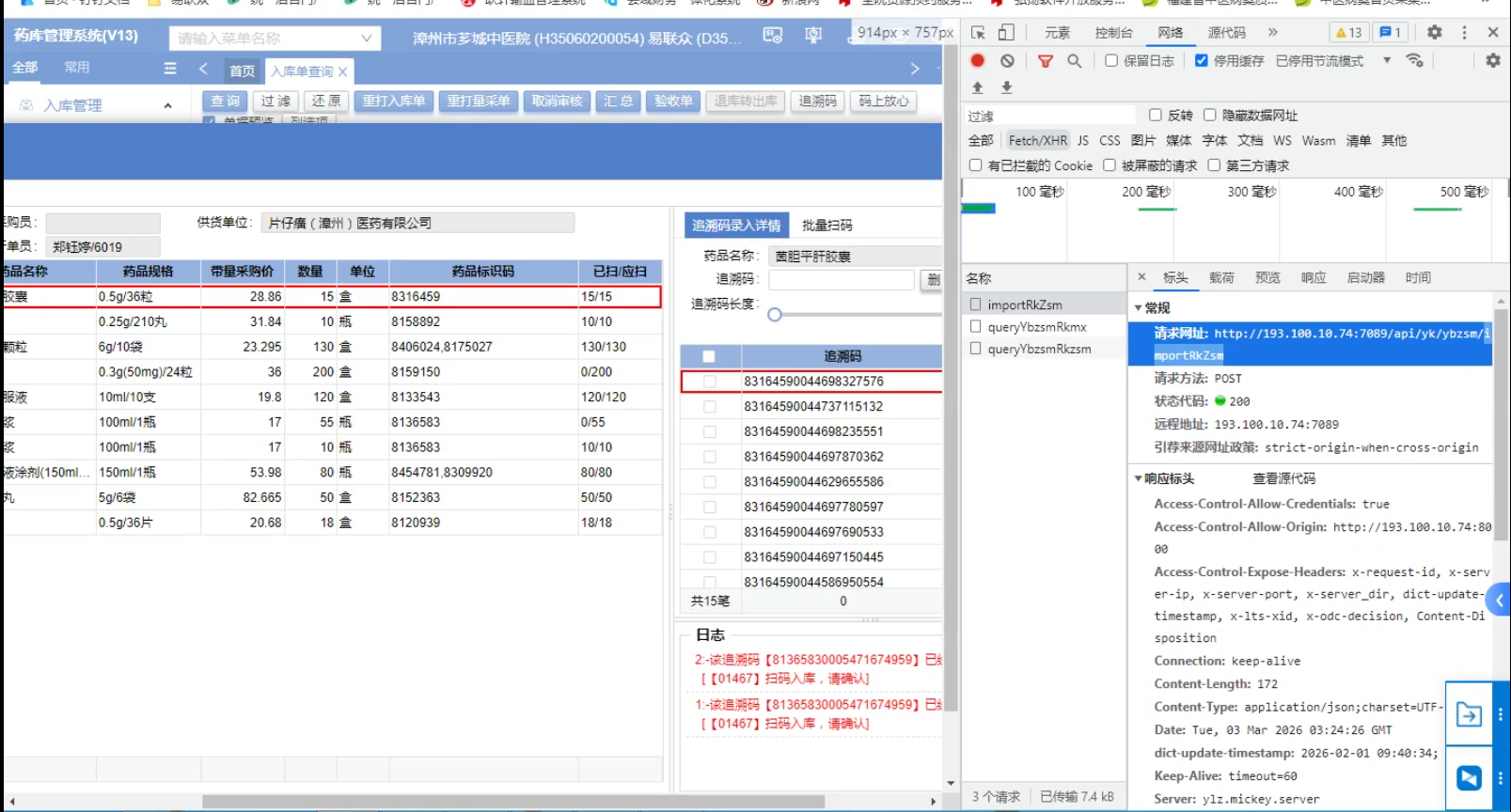
Task: Enable the 隐藏数据网址 checkbox
Action: coord(1210,116)
